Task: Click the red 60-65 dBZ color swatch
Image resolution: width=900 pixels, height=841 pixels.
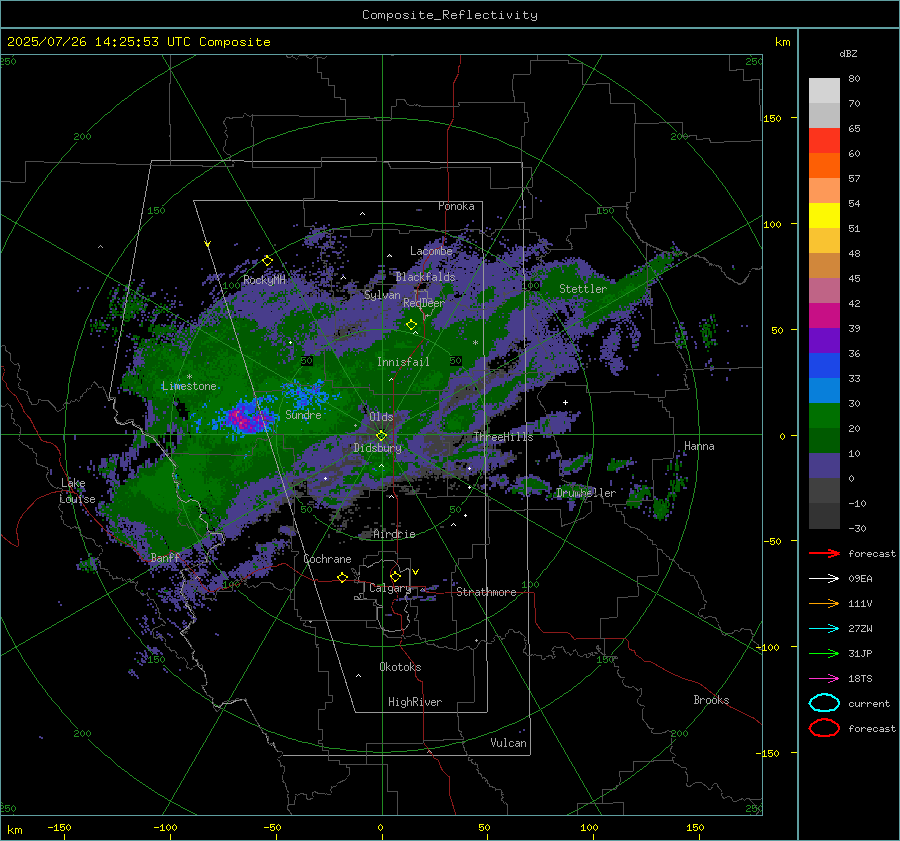Action: (x=824, y=141)
